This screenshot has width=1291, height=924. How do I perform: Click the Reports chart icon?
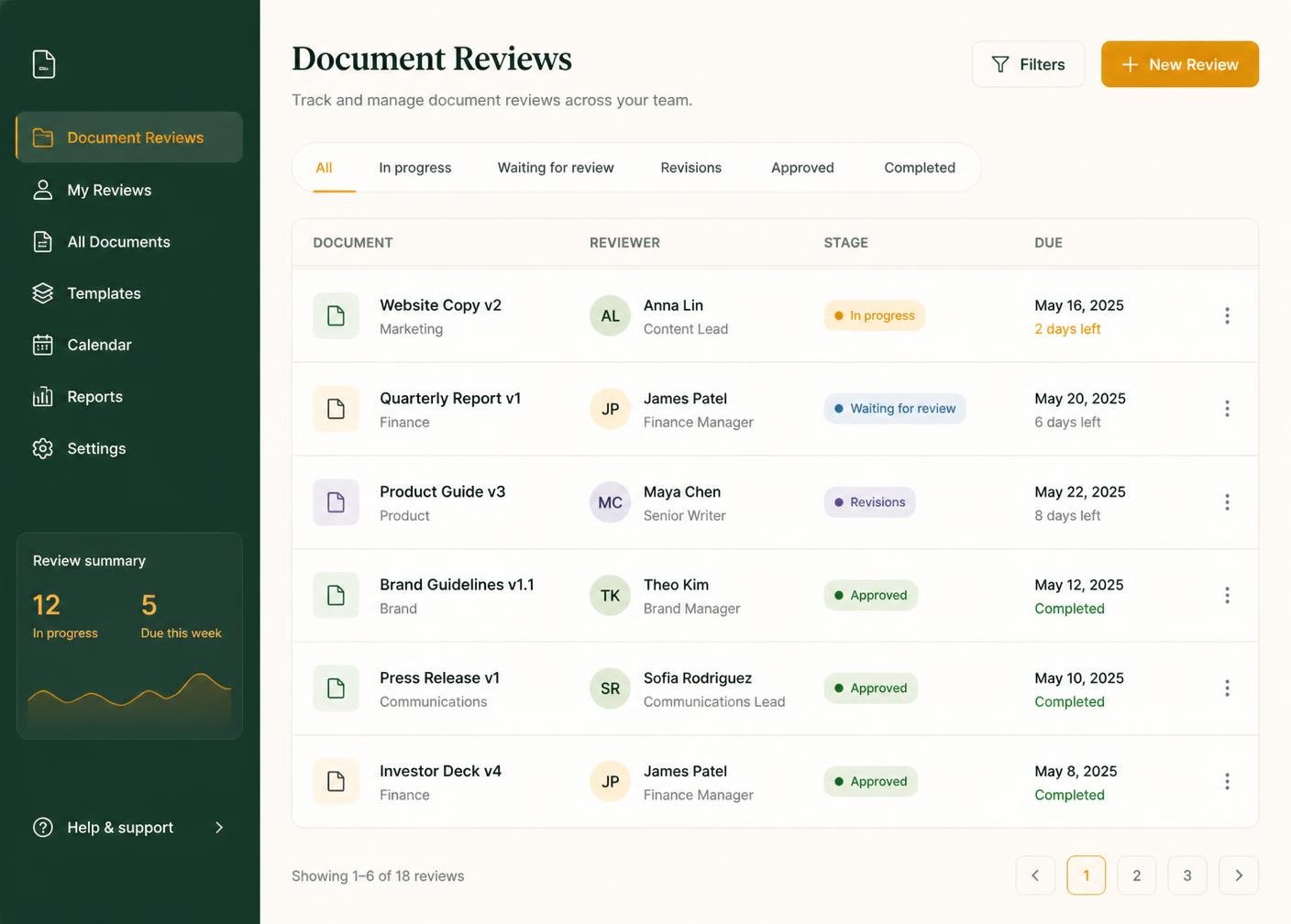click(43, 397)
